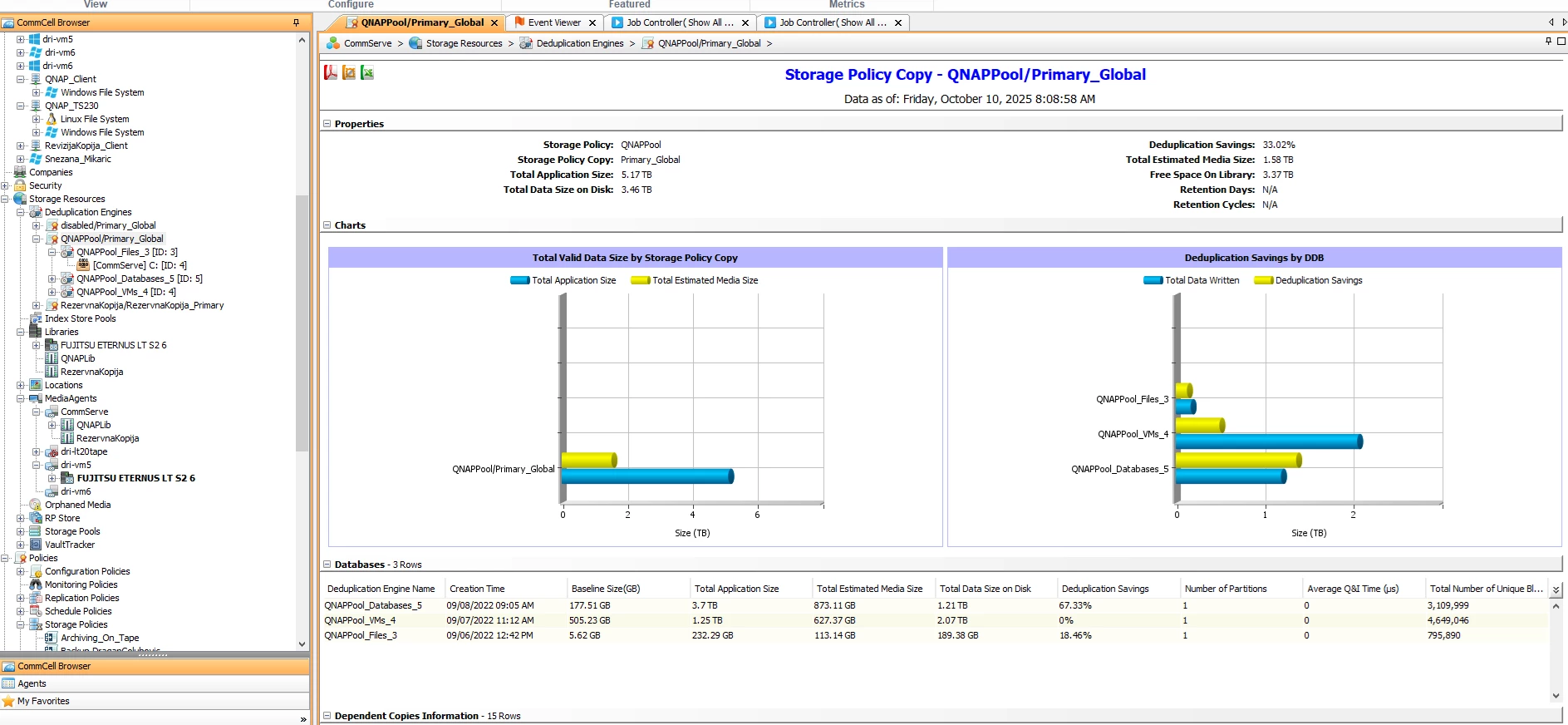Click the Linux File System penguin icon
The image size is (1568, 725).
(52, 119)
